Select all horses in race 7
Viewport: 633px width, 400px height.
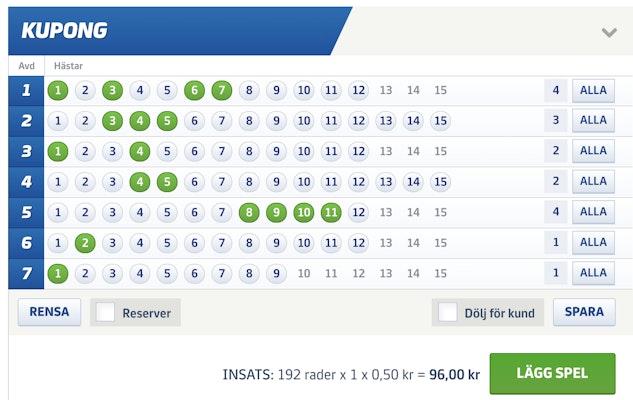click(593, 273)
